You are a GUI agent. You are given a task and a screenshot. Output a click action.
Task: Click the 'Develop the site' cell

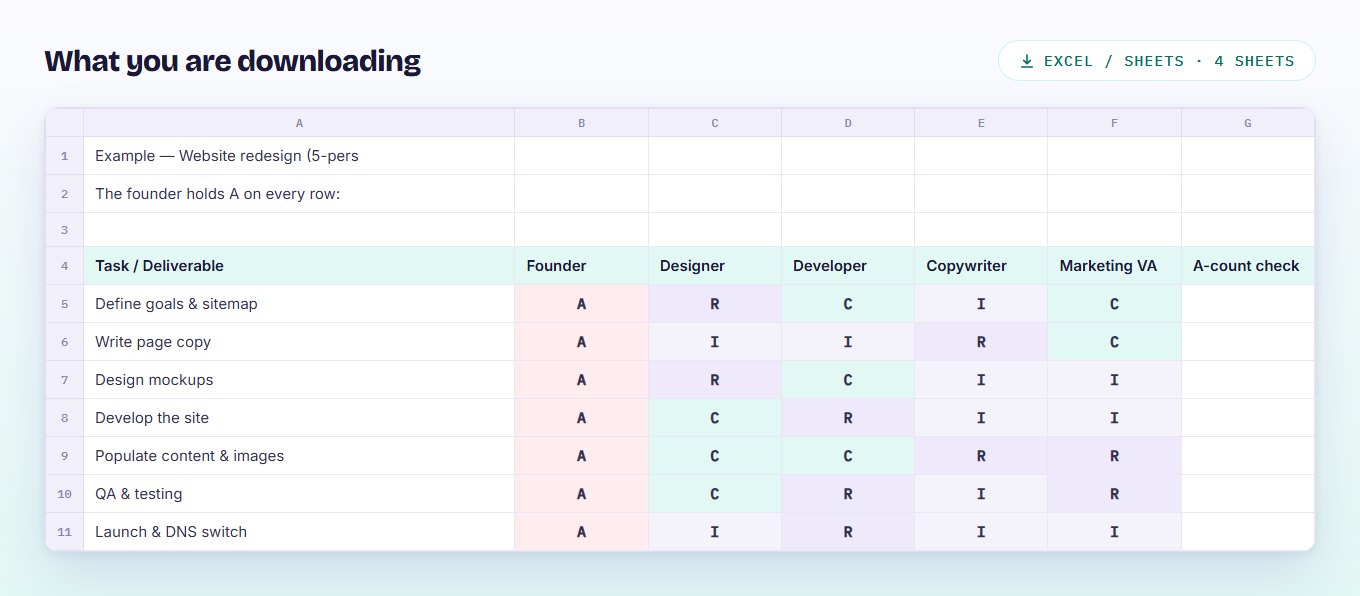[299, 418]
